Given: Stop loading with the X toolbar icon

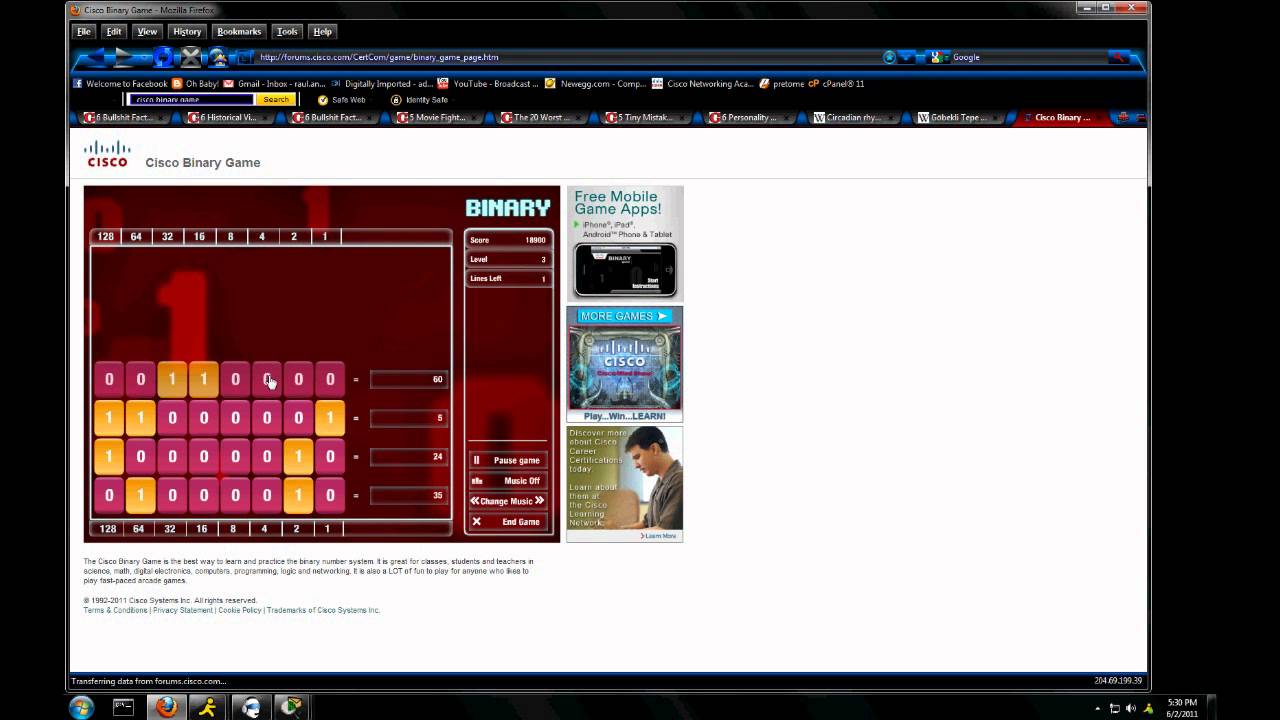Looking at the screenshot, I should point(191,58).
